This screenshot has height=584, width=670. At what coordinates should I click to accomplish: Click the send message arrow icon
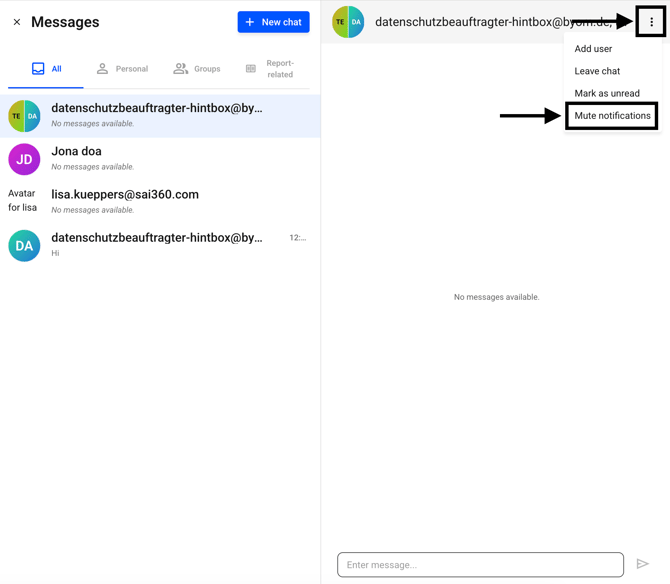(x=642, y=564)
